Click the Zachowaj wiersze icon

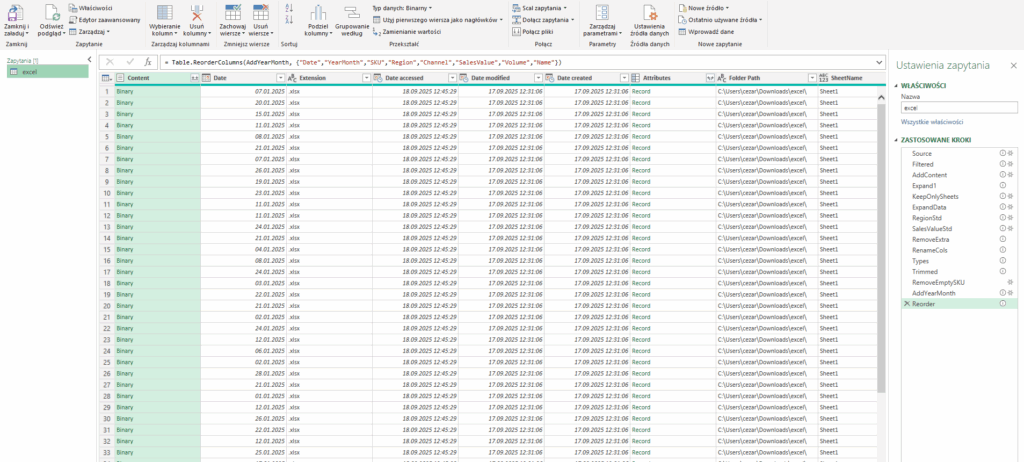232,11
